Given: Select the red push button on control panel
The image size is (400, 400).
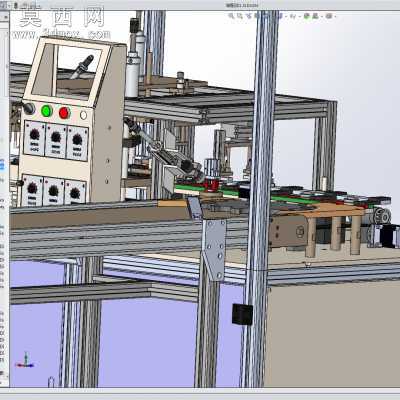Looking at the screenshot, I should click(x=64, y=113).
